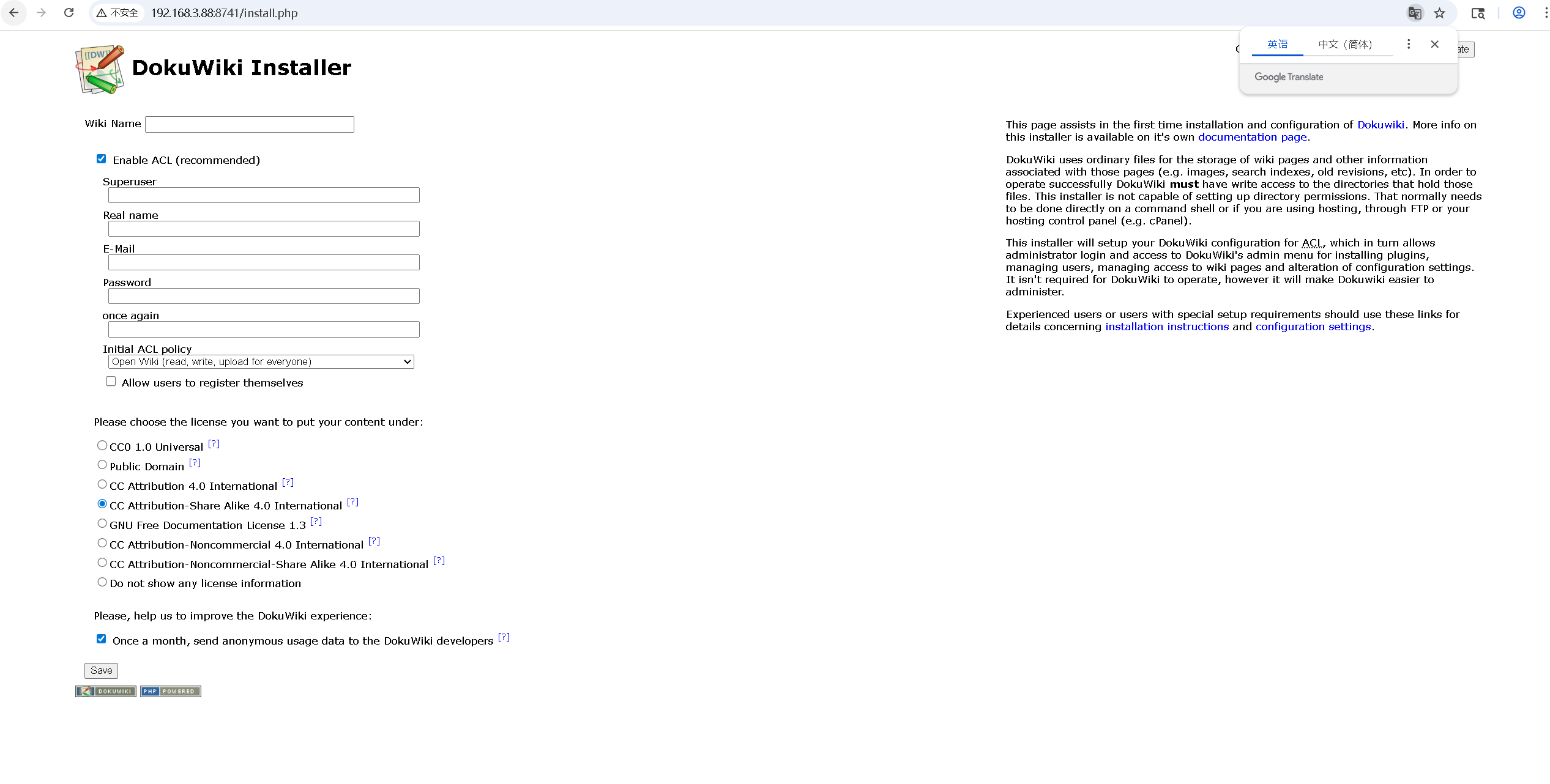Click into the Wiki Name field
Image resolution: width=1550 pixels, height=784 pixels.
click(x=250, y=125)
